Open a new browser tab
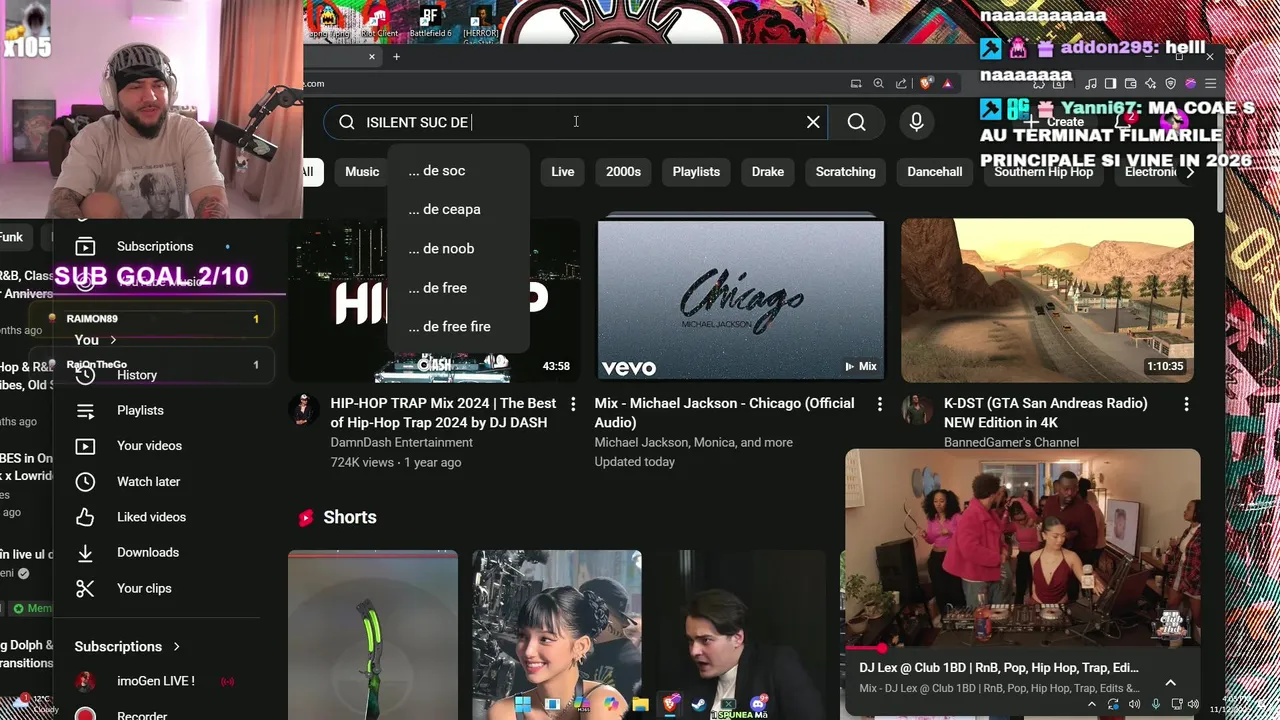Screen dimensions: 1280x720 click(396, 57)
